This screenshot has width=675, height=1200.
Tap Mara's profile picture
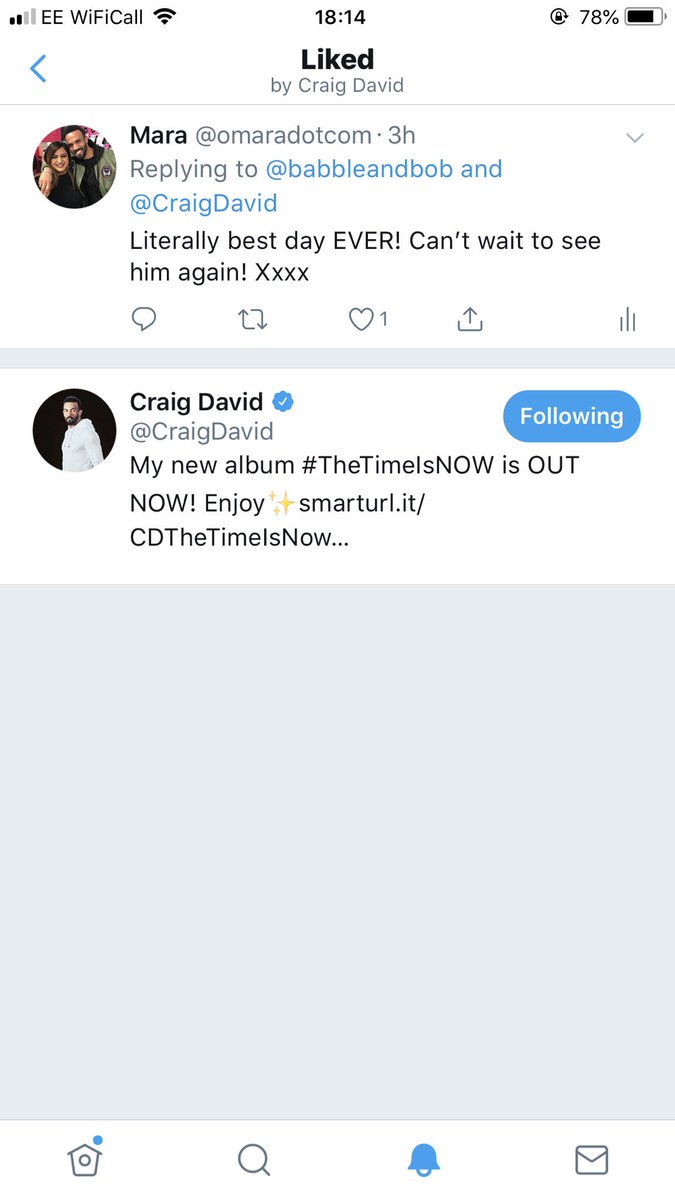pyautogui.click(x=75, y=167)
